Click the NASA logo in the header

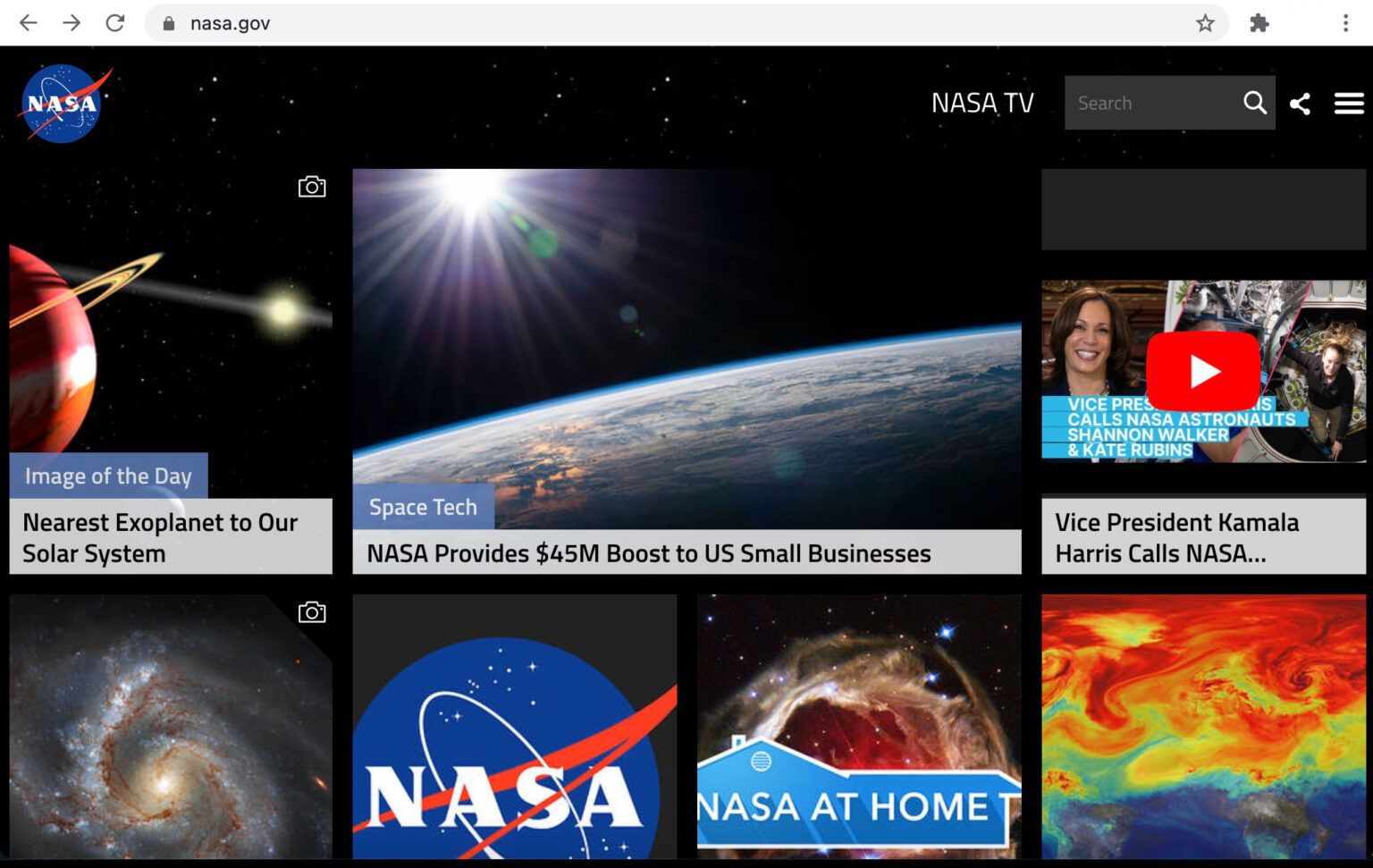pos(63,104)
